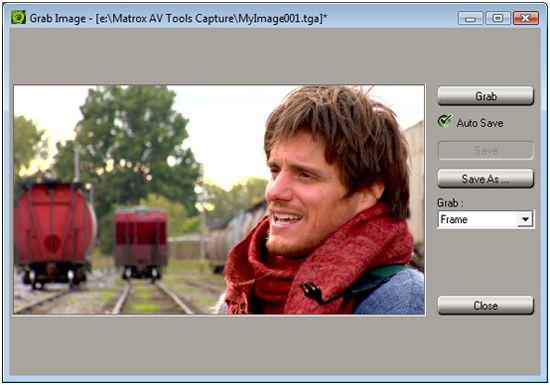Open the Save As... dialog
Viewport: 550px width, 385px height.
click(x=485, y=179)
